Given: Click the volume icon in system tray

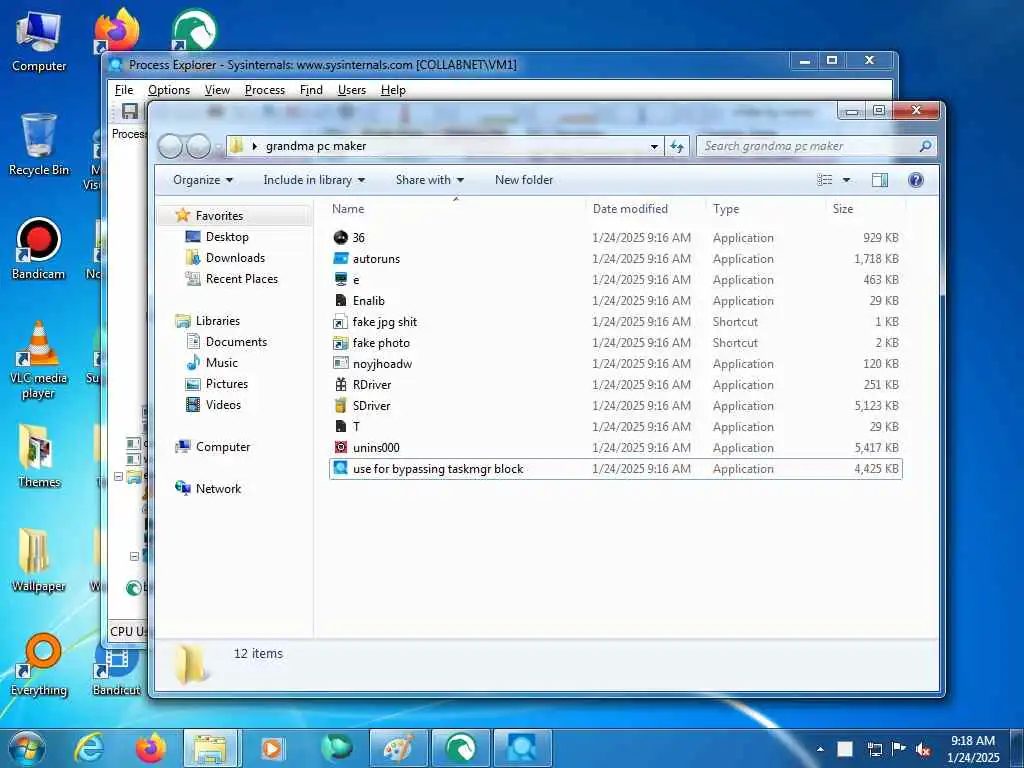Looking at the screenshot, I should point(923,750).
